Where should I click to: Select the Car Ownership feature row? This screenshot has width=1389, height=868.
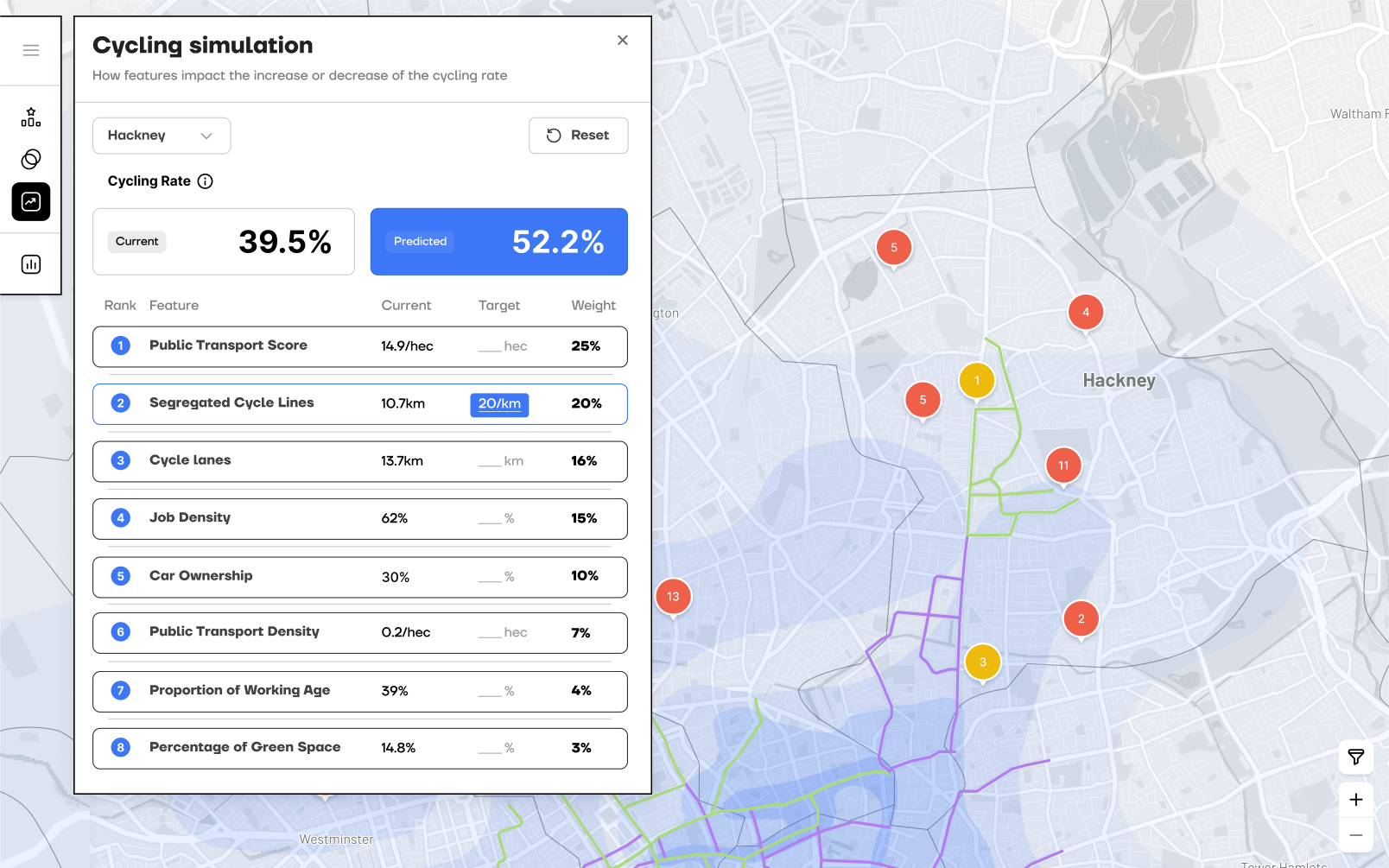pos(359,576)
